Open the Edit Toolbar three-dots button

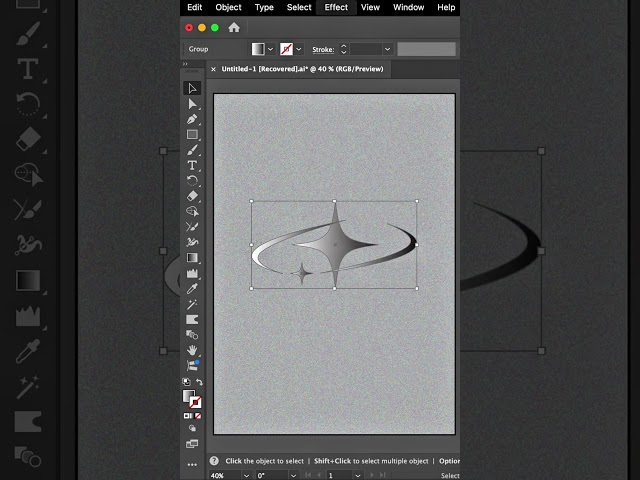click(x=192, y=464)
